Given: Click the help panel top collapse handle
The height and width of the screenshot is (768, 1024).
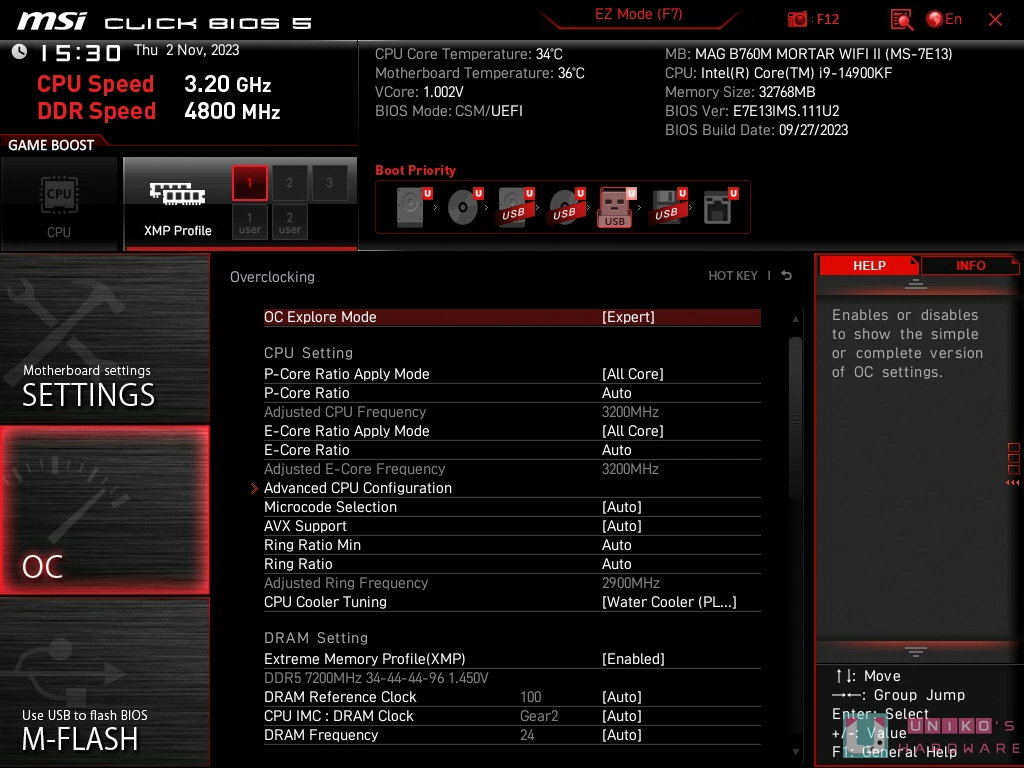Looking at the screenshot, I should 916,284.
